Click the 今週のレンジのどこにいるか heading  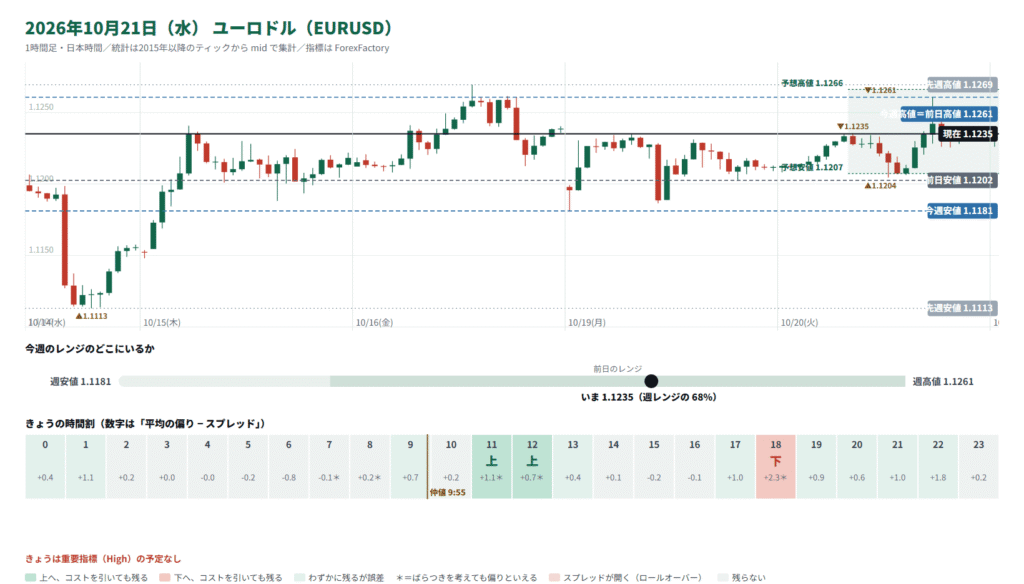tap(90, 349)
